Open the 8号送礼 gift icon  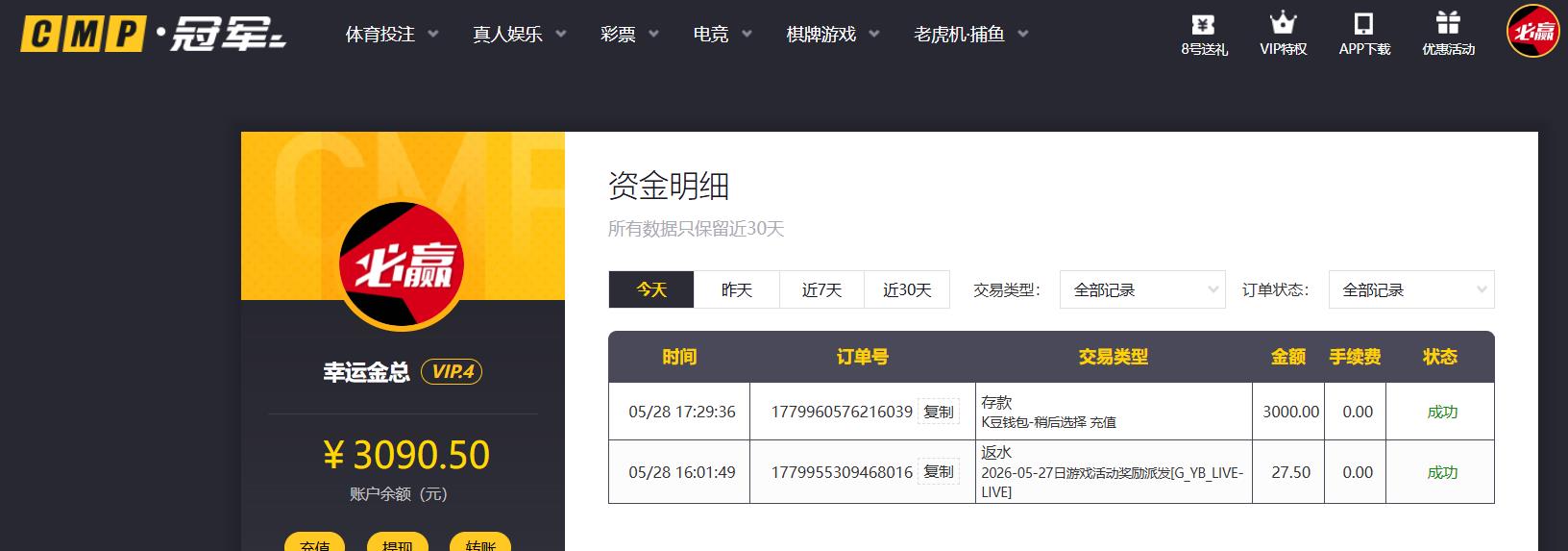(x=1204, y=34)
